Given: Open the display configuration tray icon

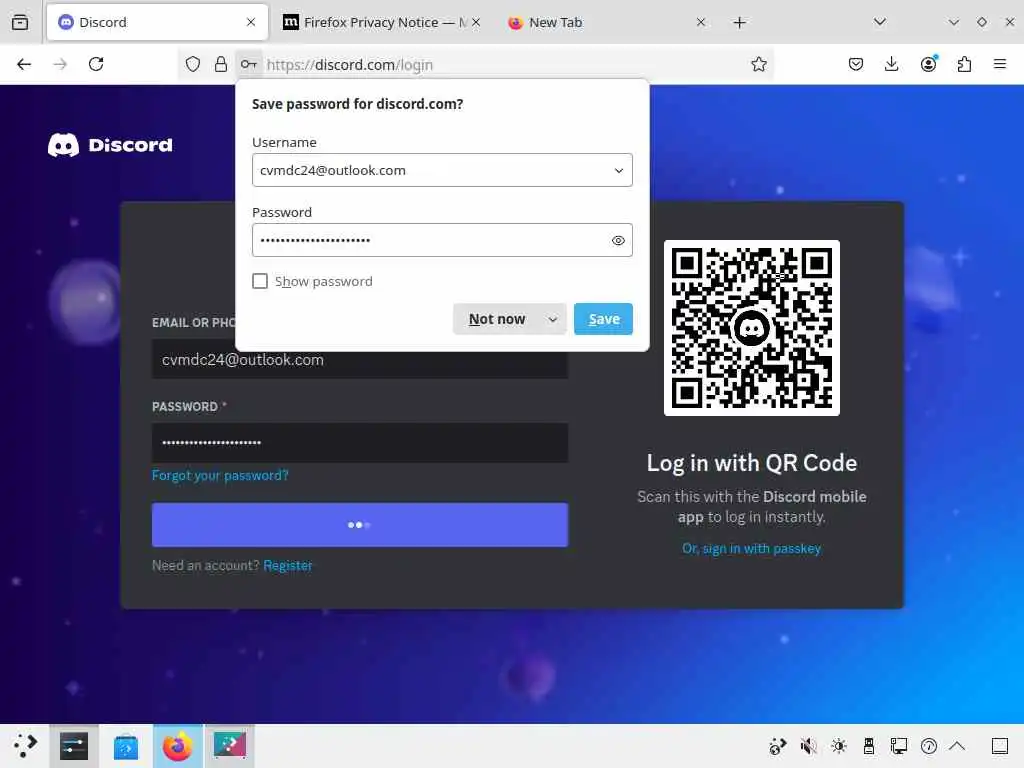Looking at the screenshot, I should 899,746.
